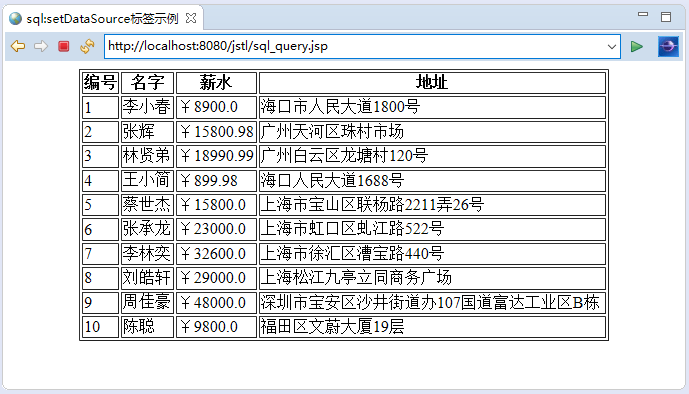689x394 pixels.
Task: Minimize the editor view panel
Action: pyautogui.click(x=643, y=14)
